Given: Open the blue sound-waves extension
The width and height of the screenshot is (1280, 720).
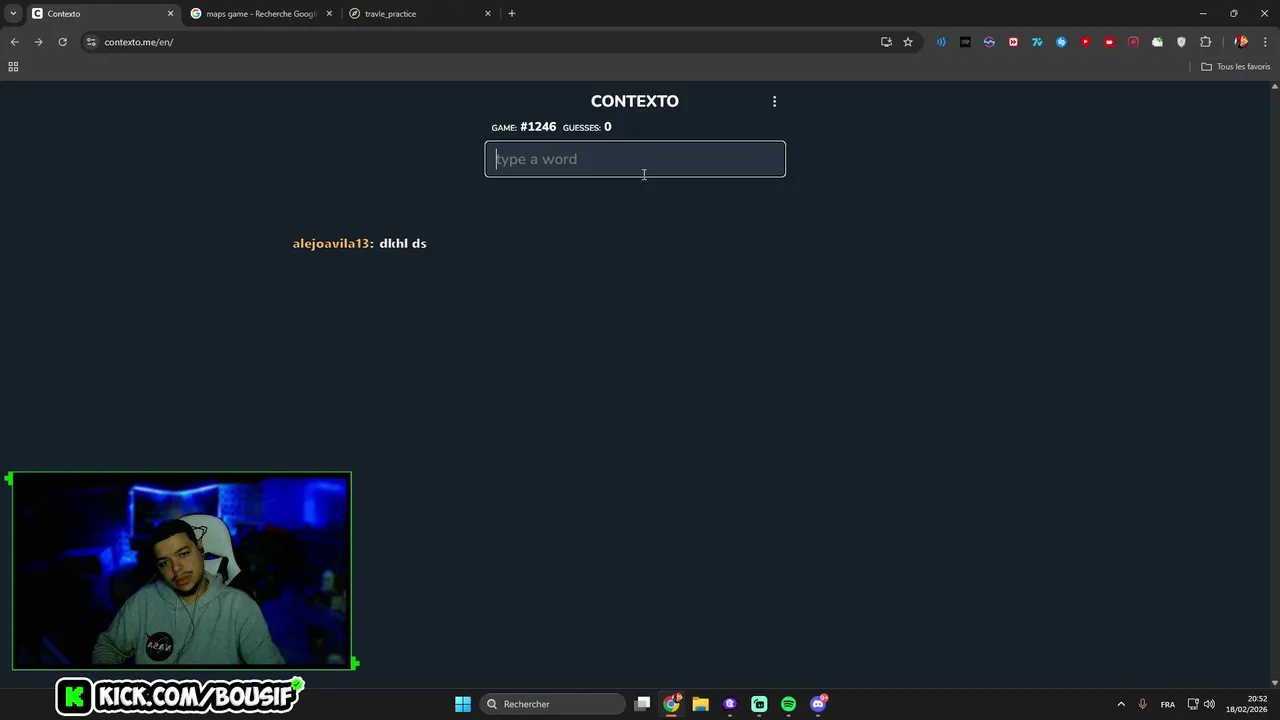Looking at the screenshot, I should [x=941, y=42].
